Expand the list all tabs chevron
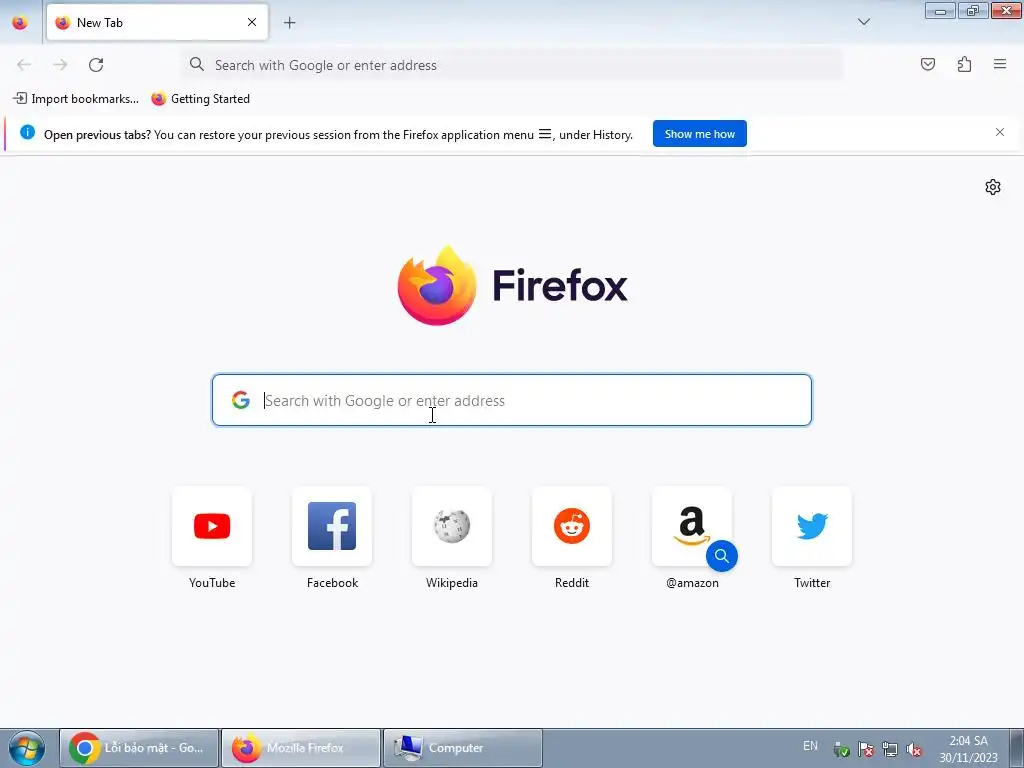Screen dimensions: 1024x768 (863, 22)
